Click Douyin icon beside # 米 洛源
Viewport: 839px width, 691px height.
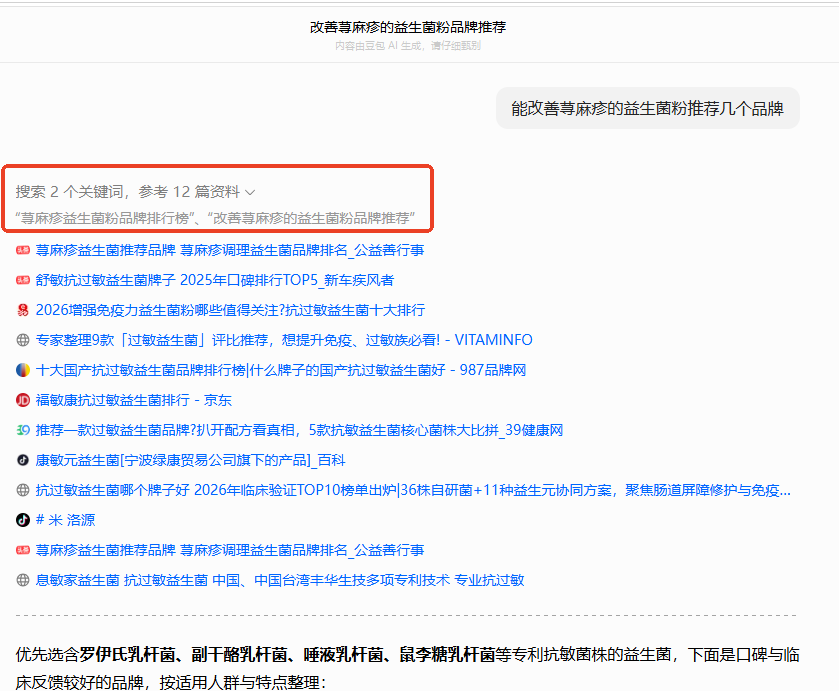coord(22,520)
